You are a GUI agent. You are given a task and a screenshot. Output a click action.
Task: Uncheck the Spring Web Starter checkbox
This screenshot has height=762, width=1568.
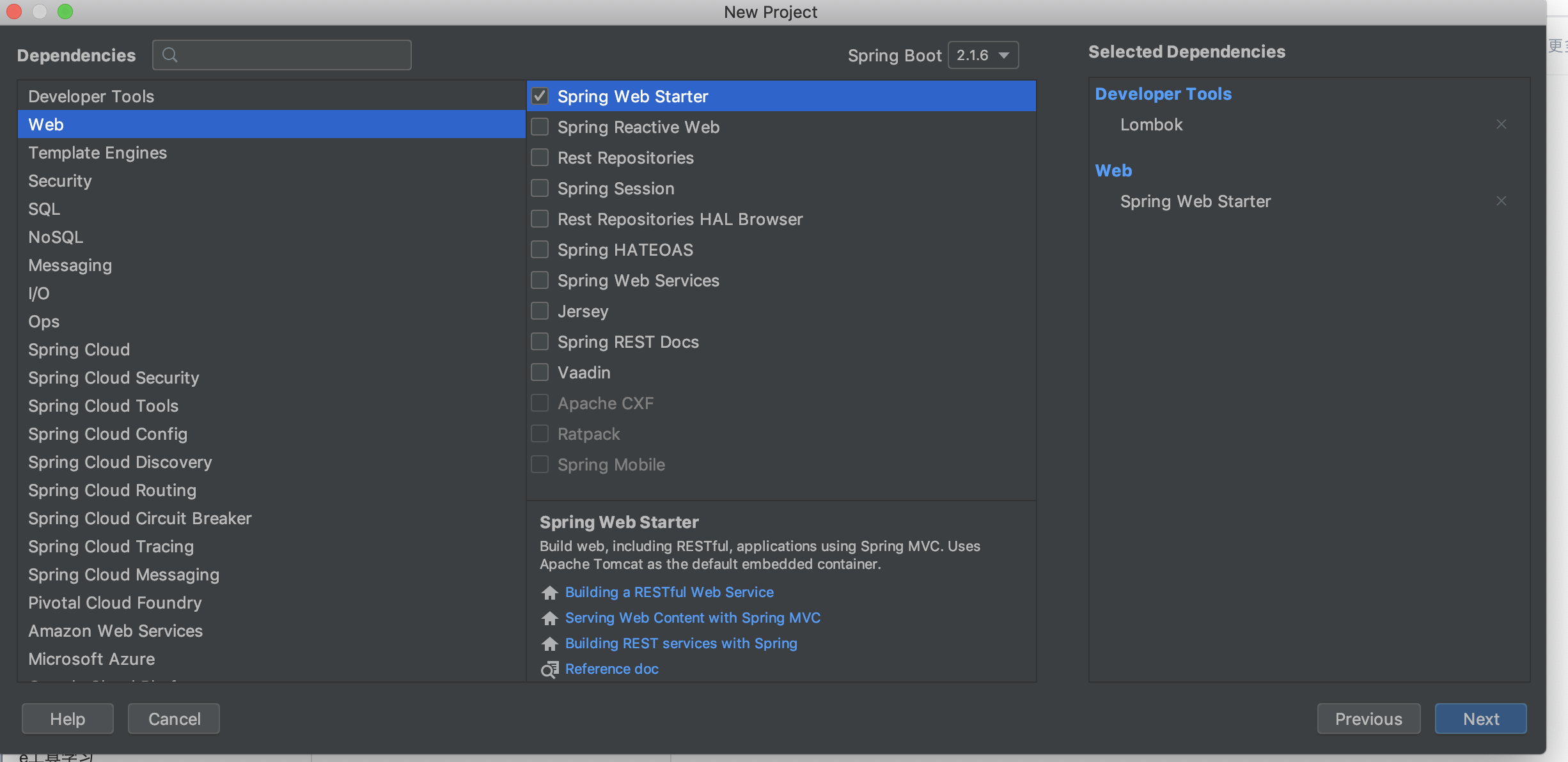tap(540, 96)
